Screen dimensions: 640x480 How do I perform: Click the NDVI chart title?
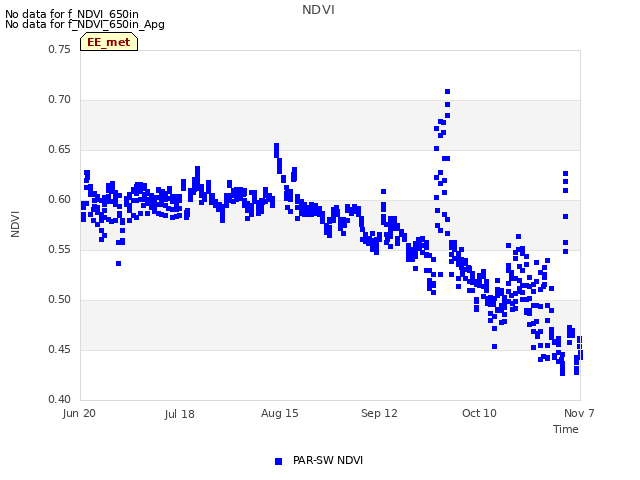coord(318,10)
